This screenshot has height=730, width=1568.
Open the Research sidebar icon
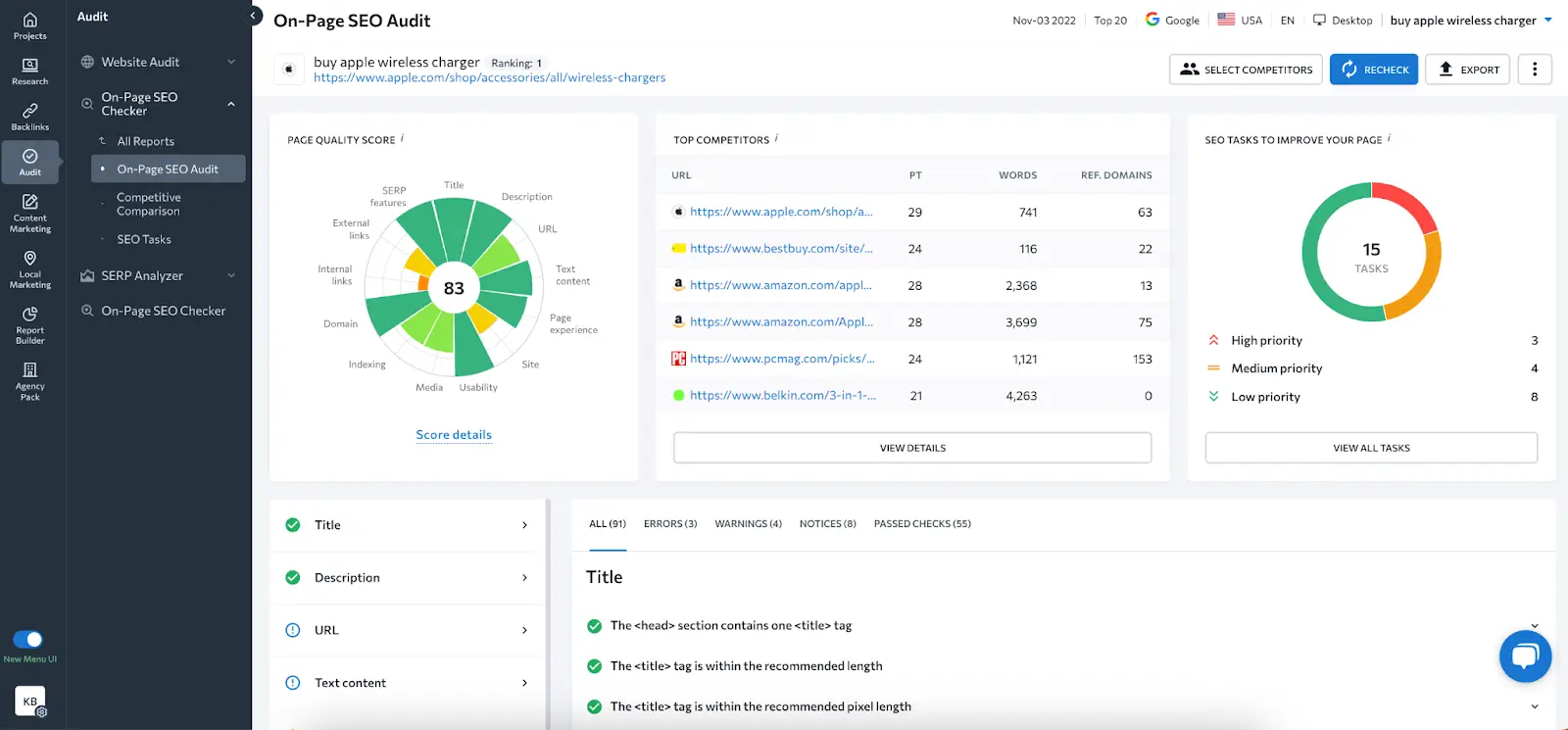30,72
